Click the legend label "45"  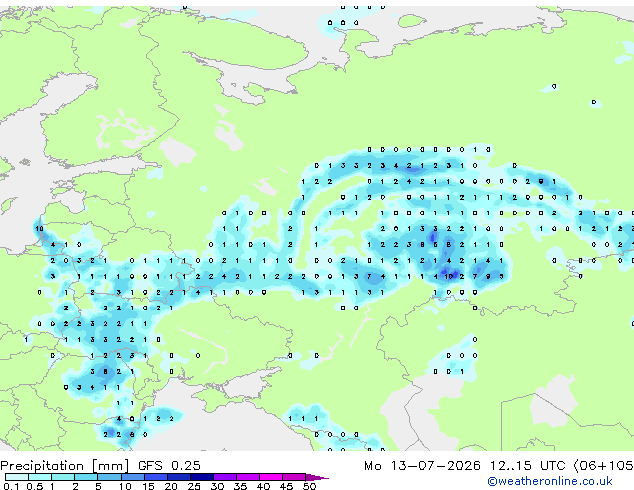click(286, 486)
